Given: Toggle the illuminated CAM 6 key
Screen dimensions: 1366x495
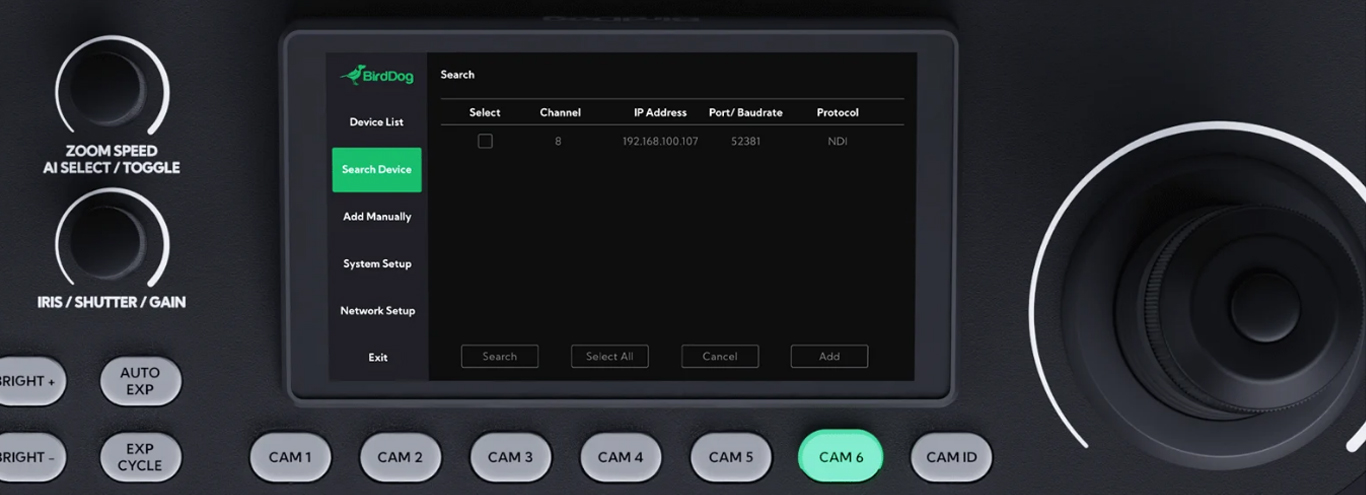Looking at the screenshot, I should tap(840, 457).
